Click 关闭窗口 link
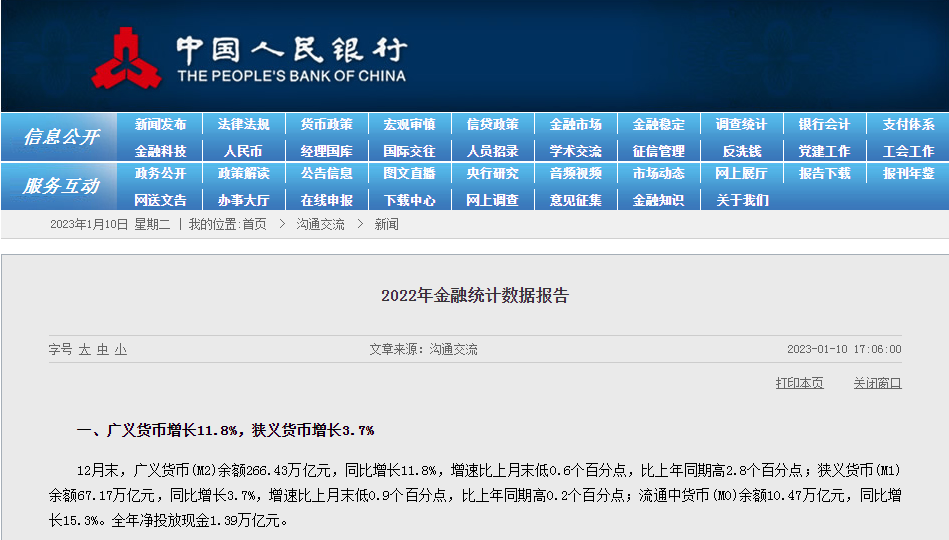 click(x=878, y=383)
